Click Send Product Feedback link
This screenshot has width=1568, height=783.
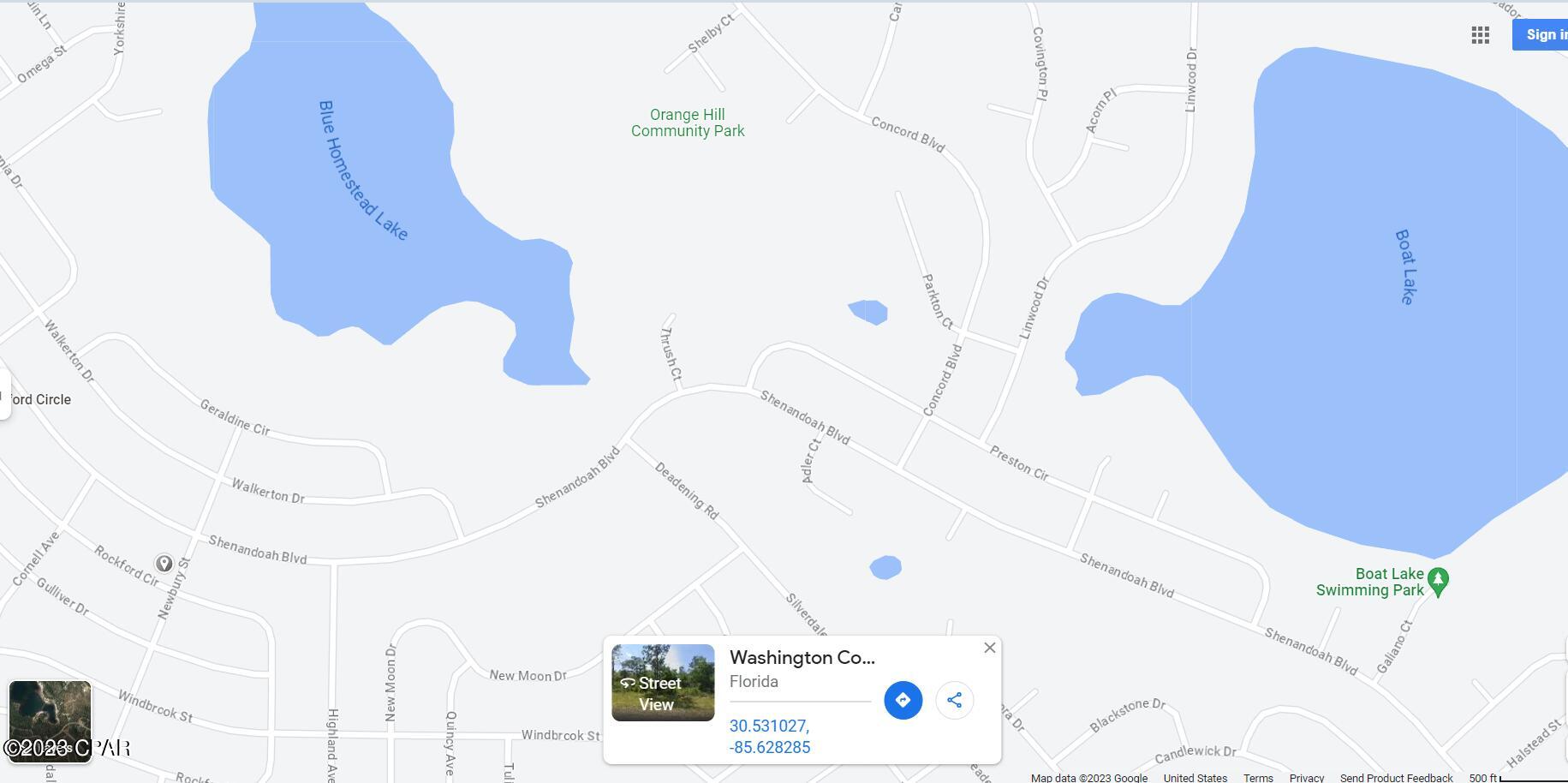point(1396,778)
